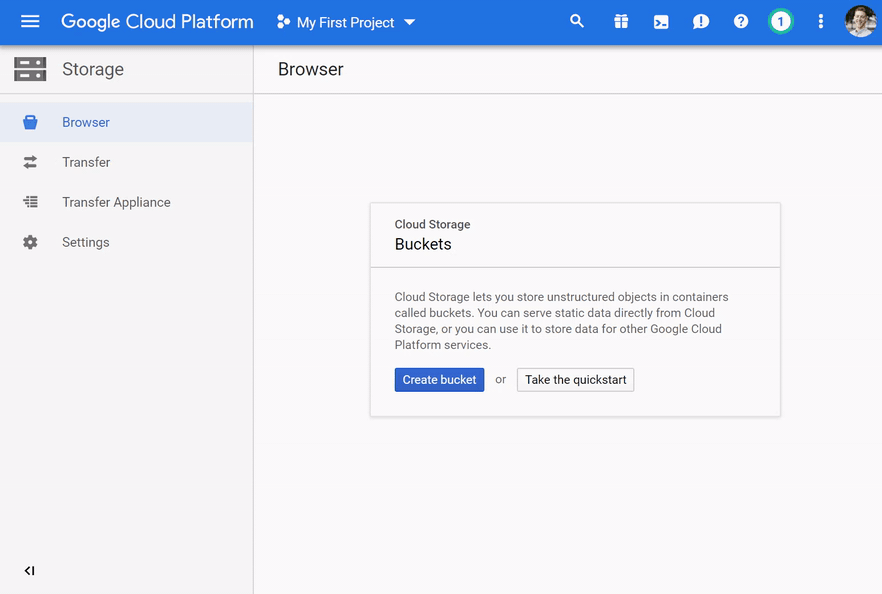This screenshot has height=594, width=882.
Task: Open the gift free trial icon
Action: [621, 22]
